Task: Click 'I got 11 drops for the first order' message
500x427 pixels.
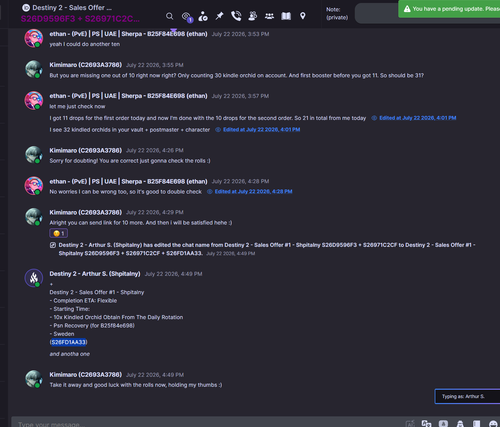Action: [208, 118]
